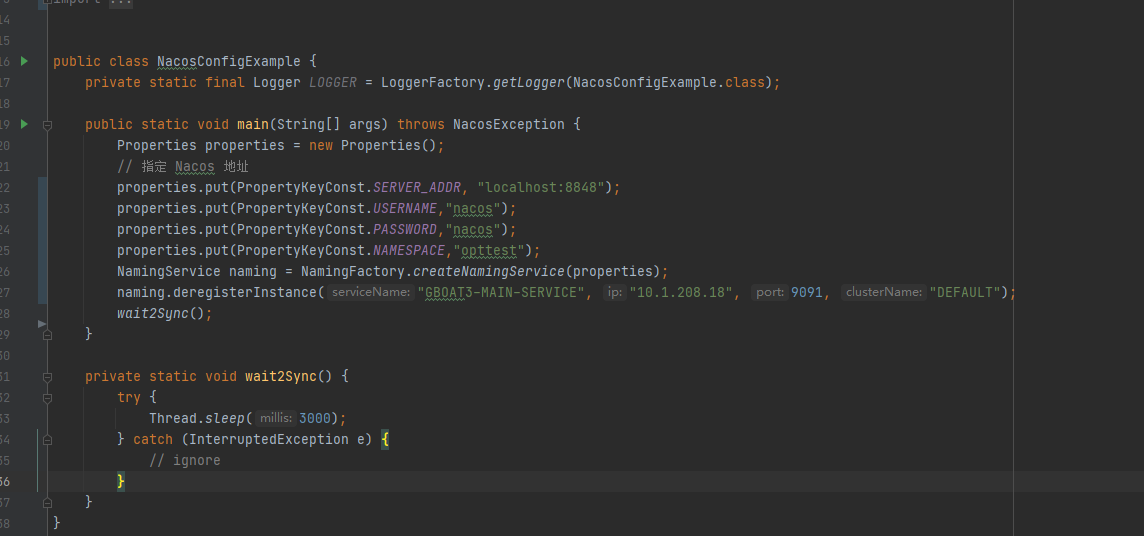Screen dimensions: 1144x536
Task: Click InterruptedException in the catch clause
Action: [x=268, y=440]
